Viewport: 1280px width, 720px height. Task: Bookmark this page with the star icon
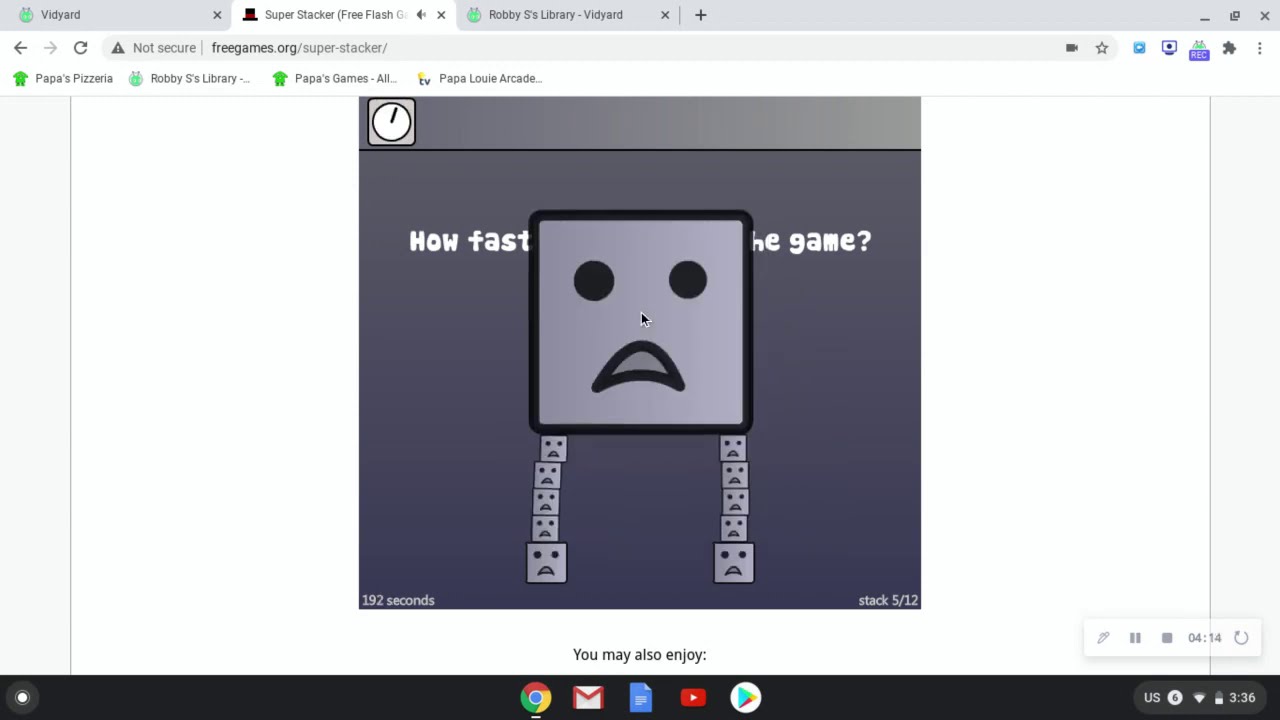(1102, 48)
